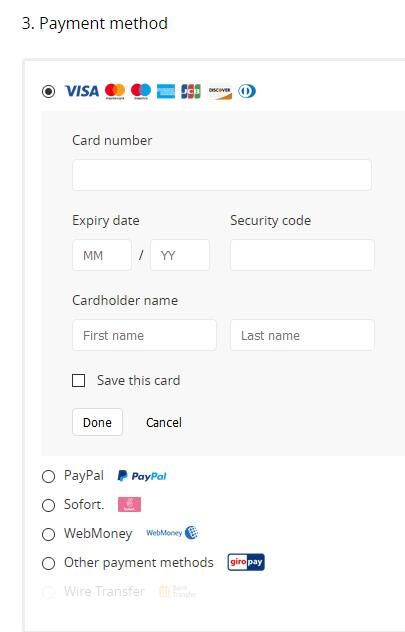This screenshot has width=405, height=632.
Task: Click the Discover card logo
Action: [x=220, y=92]
